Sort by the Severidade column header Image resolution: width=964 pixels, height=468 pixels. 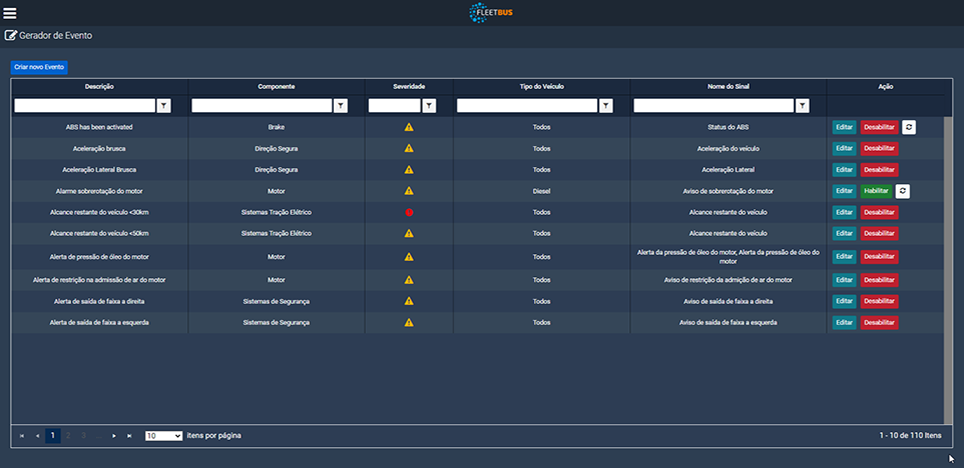point(409,87)
